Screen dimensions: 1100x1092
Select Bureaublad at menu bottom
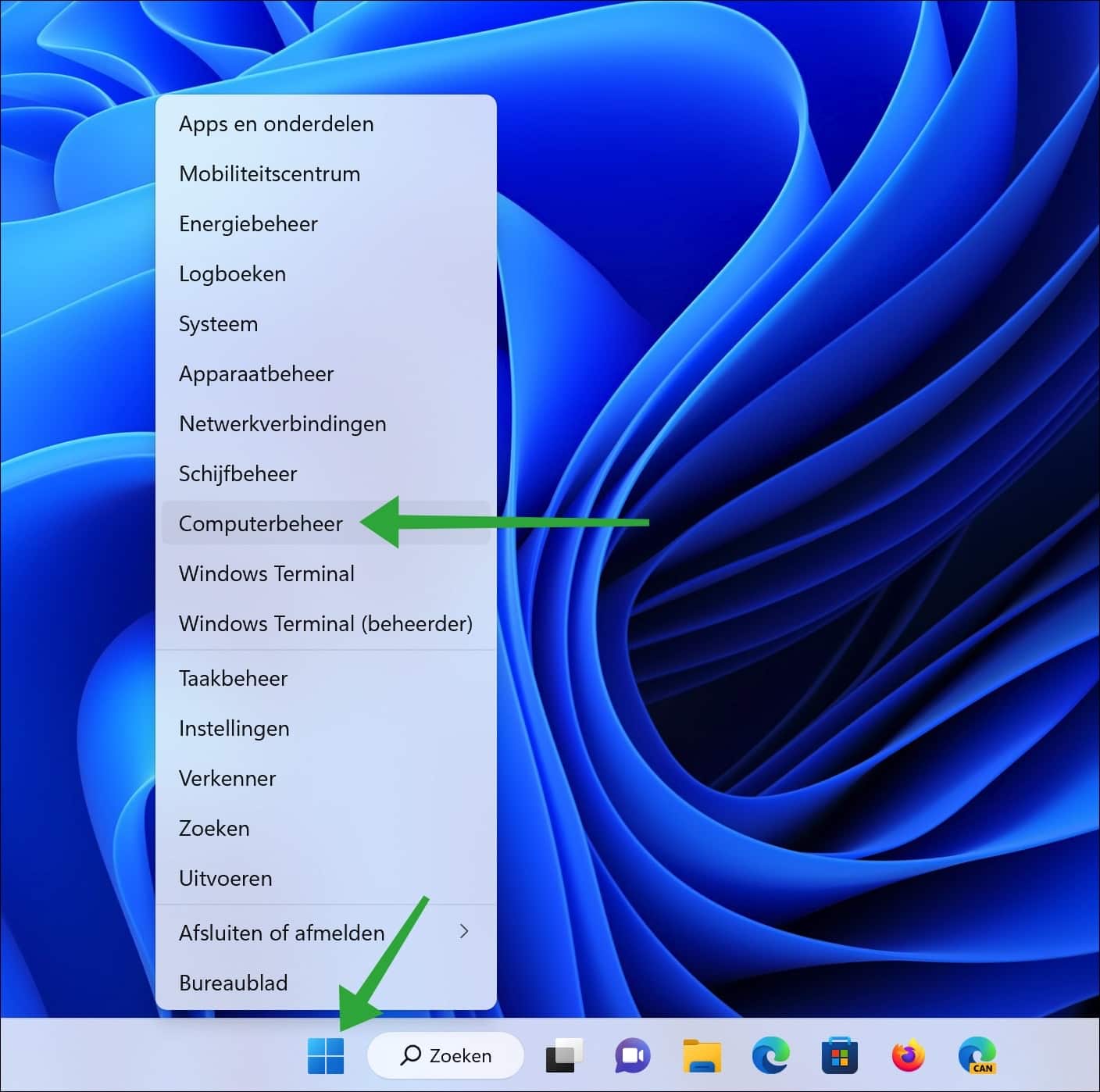pyautogui.click(x=326, y=983)
